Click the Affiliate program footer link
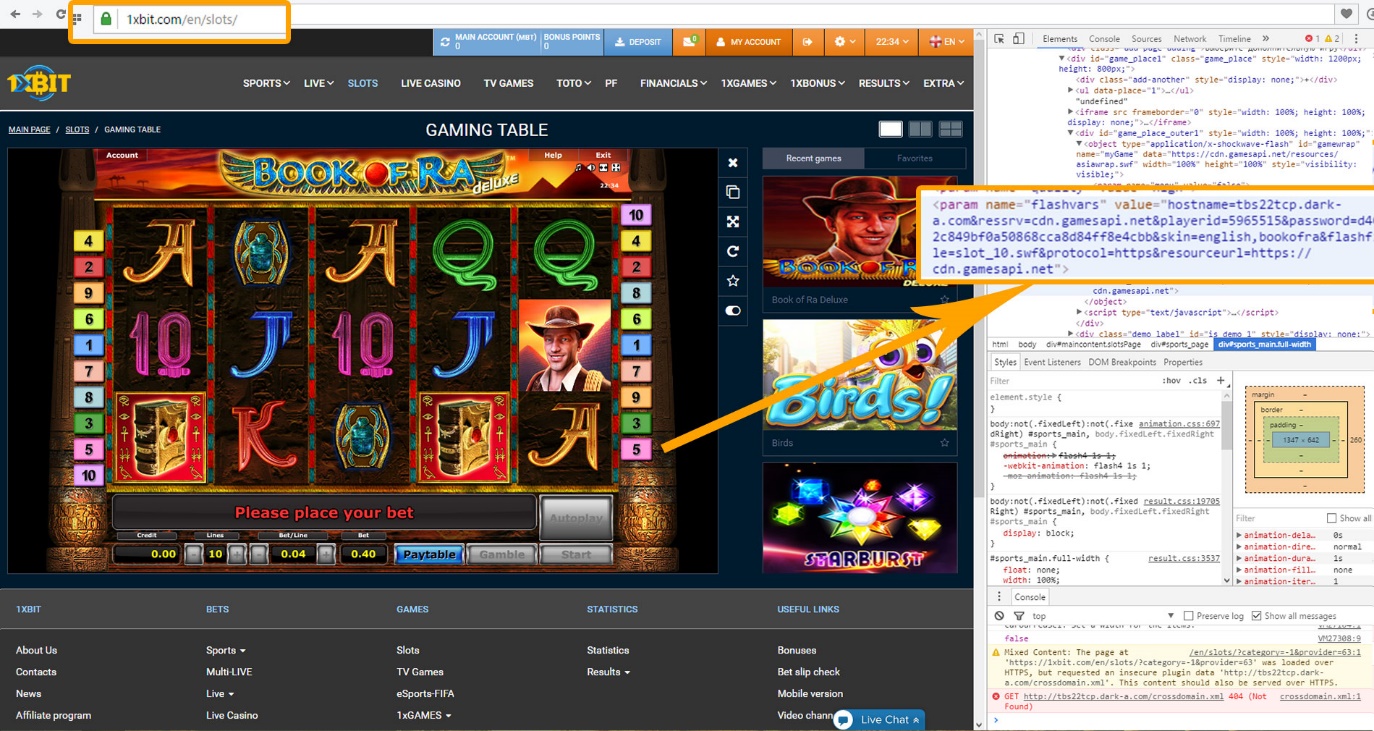The width and height of the screenshot is (1374, 731). (53, 715)
